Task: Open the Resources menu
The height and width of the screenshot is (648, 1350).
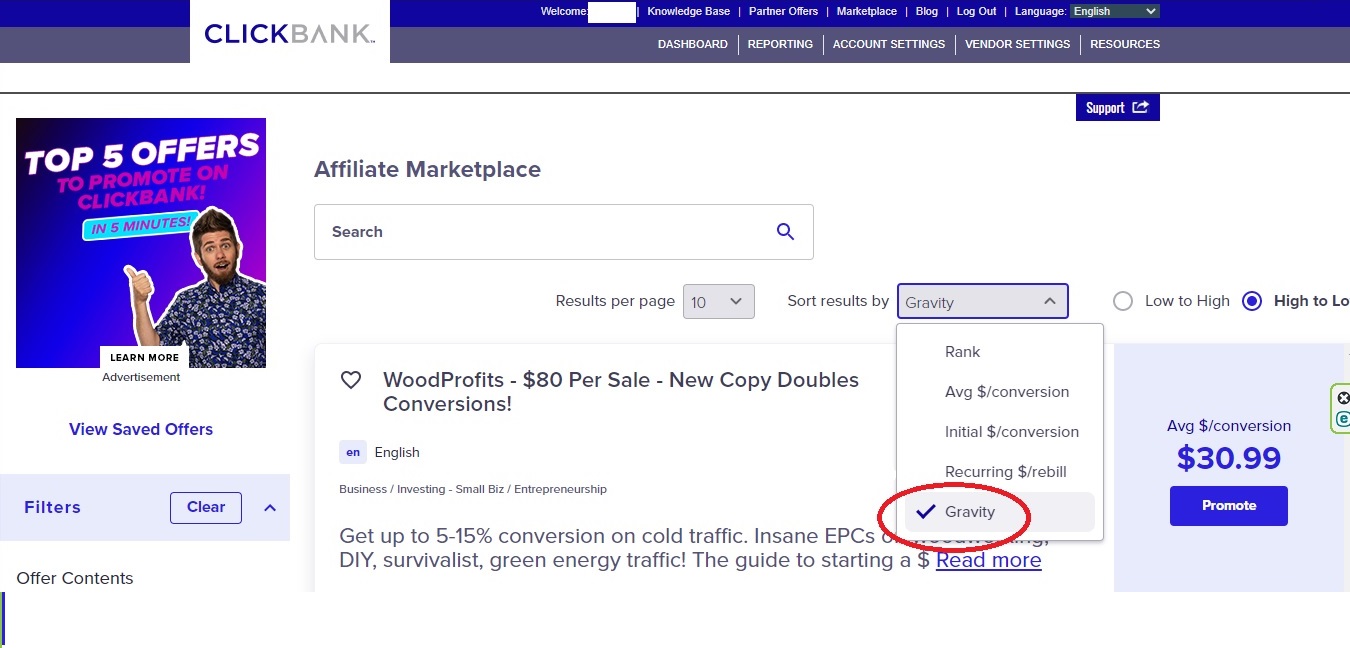Action: click(x=1125, y=44)
